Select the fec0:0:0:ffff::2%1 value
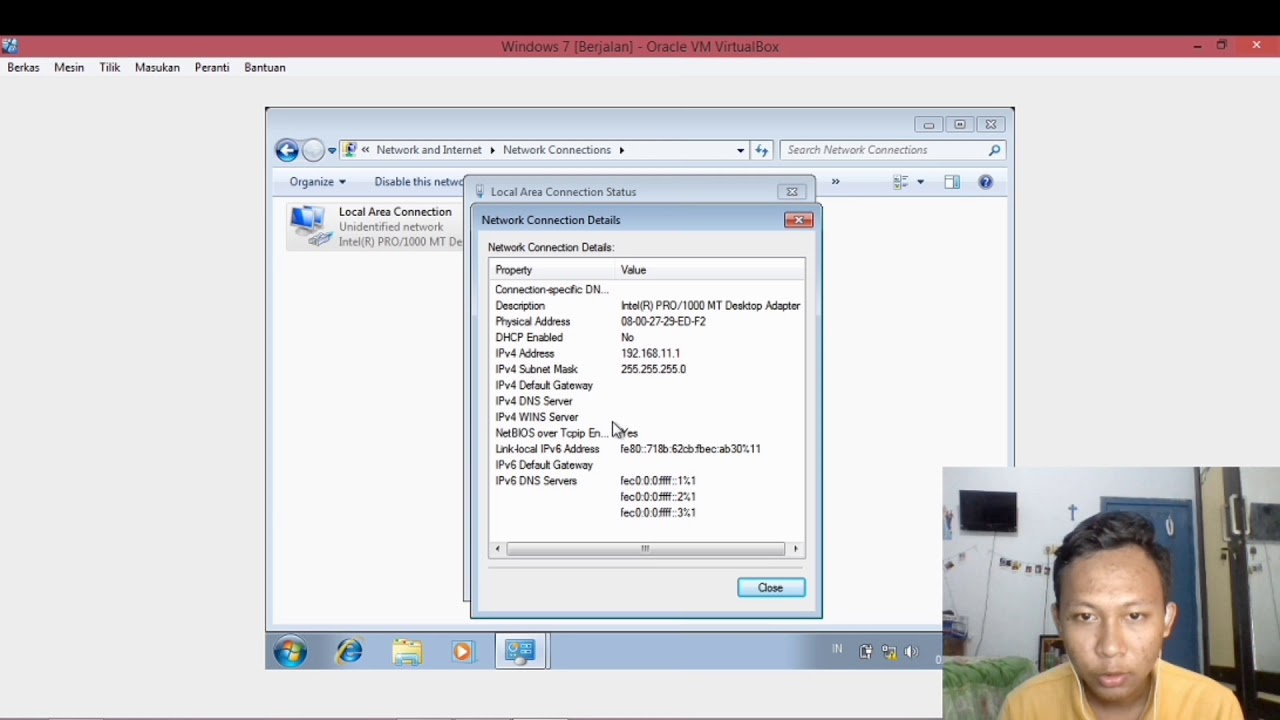The width and height of the screenshot is (1280, 720). pos(658,497)
